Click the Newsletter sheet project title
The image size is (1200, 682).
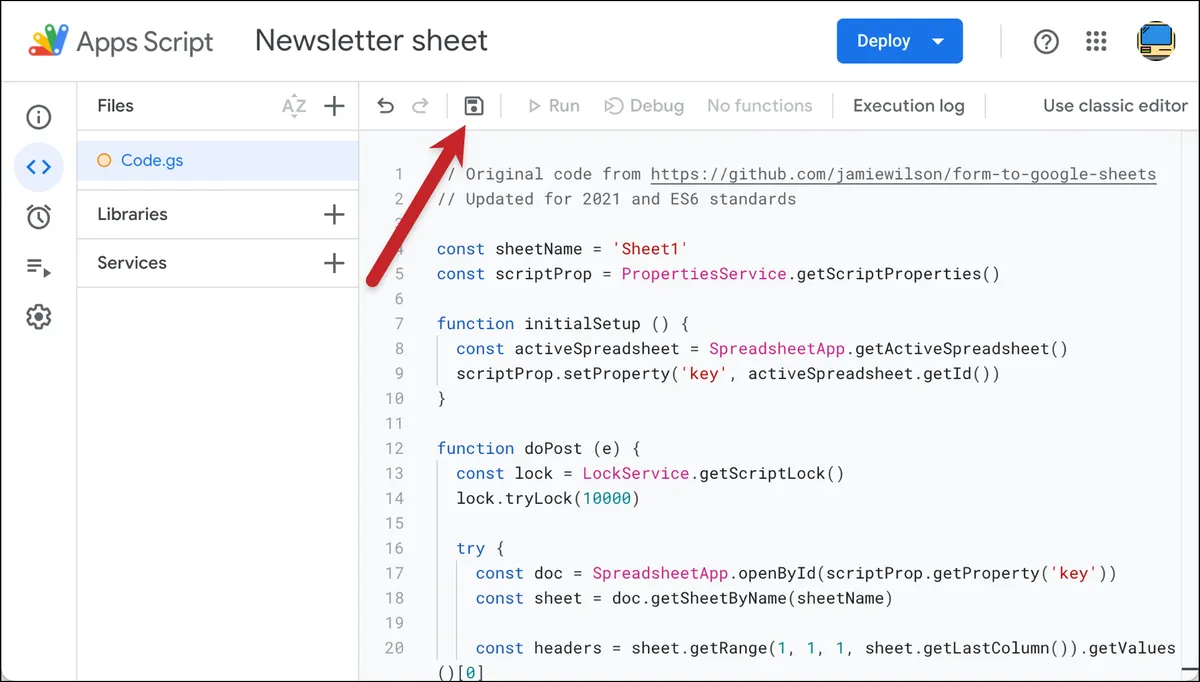tap(372, 41)
